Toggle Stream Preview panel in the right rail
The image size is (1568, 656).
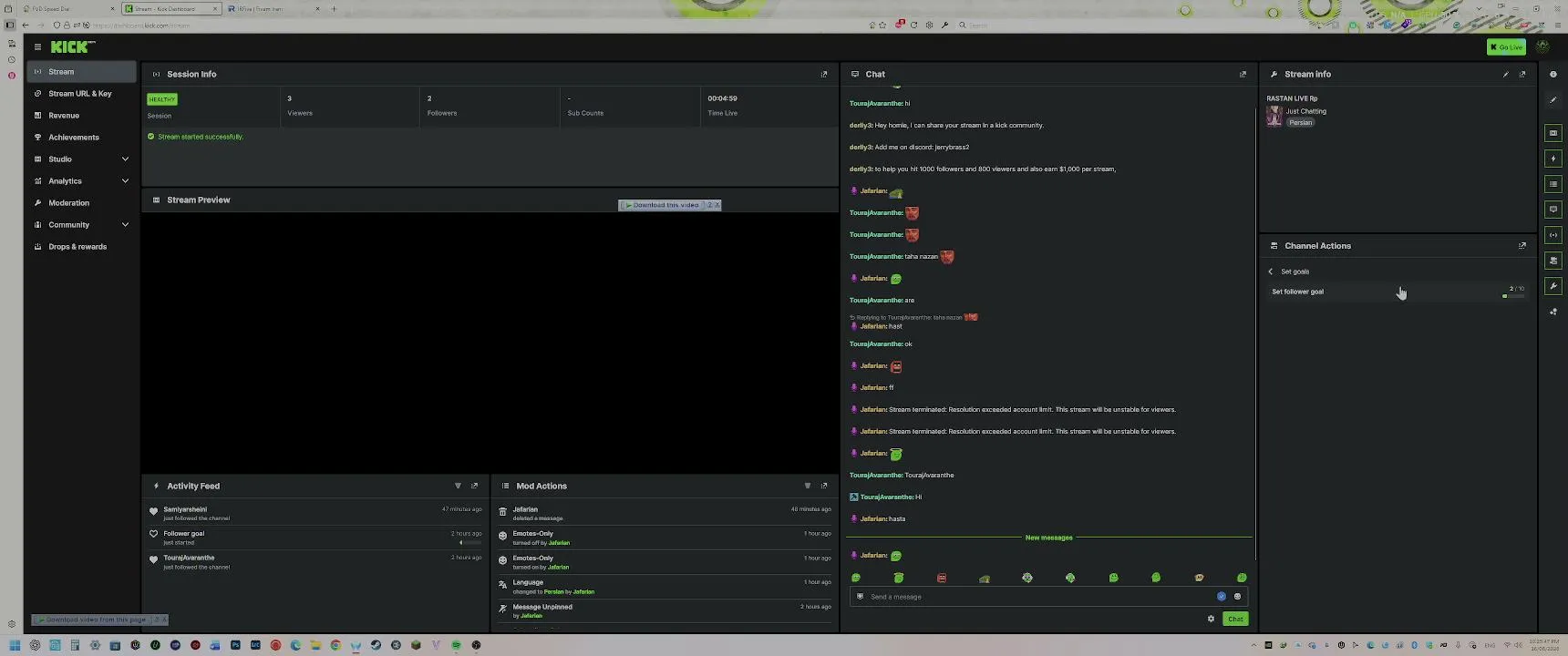coord(1553,133)
